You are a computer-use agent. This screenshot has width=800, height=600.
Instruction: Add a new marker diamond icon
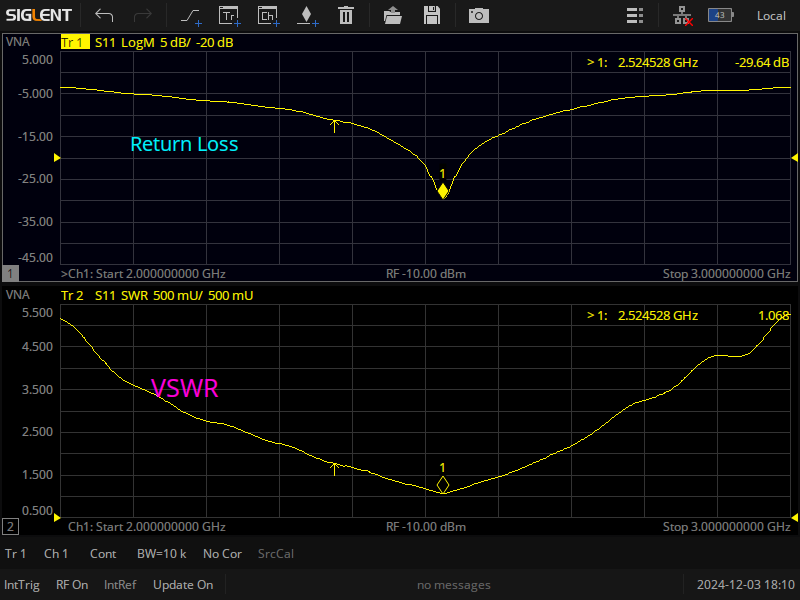click(307, 16)
